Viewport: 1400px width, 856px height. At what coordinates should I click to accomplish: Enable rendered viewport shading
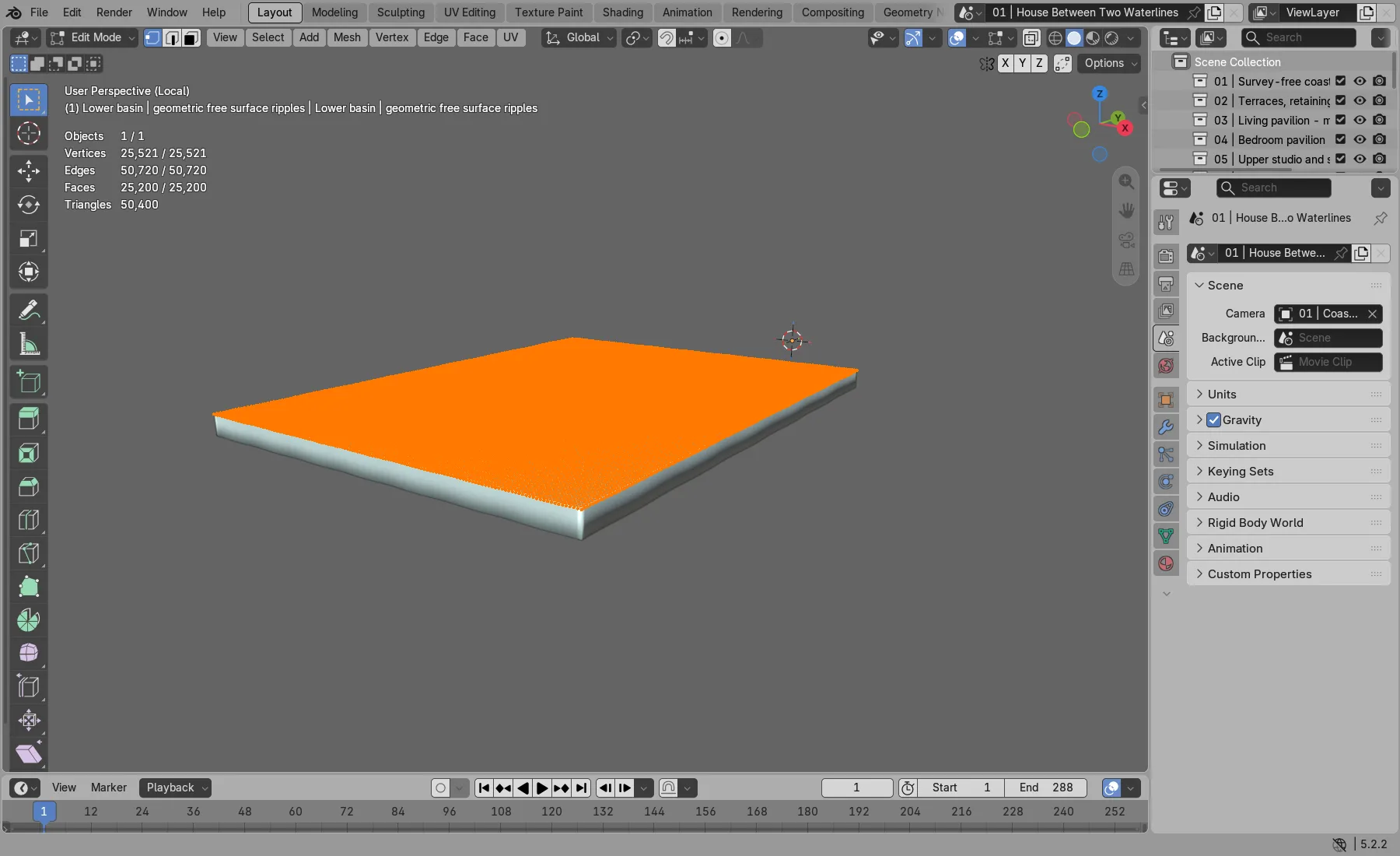click(1112, 37)
